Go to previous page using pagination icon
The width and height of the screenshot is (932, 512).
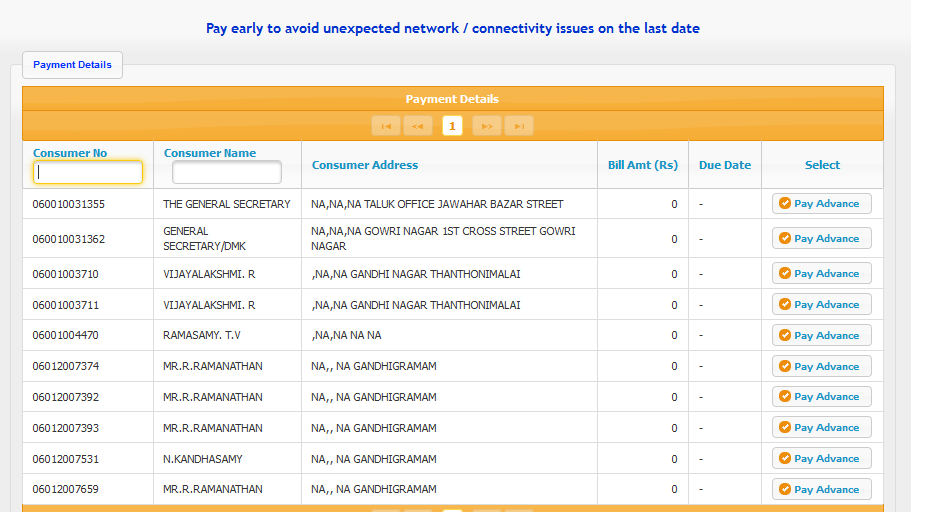418,126
